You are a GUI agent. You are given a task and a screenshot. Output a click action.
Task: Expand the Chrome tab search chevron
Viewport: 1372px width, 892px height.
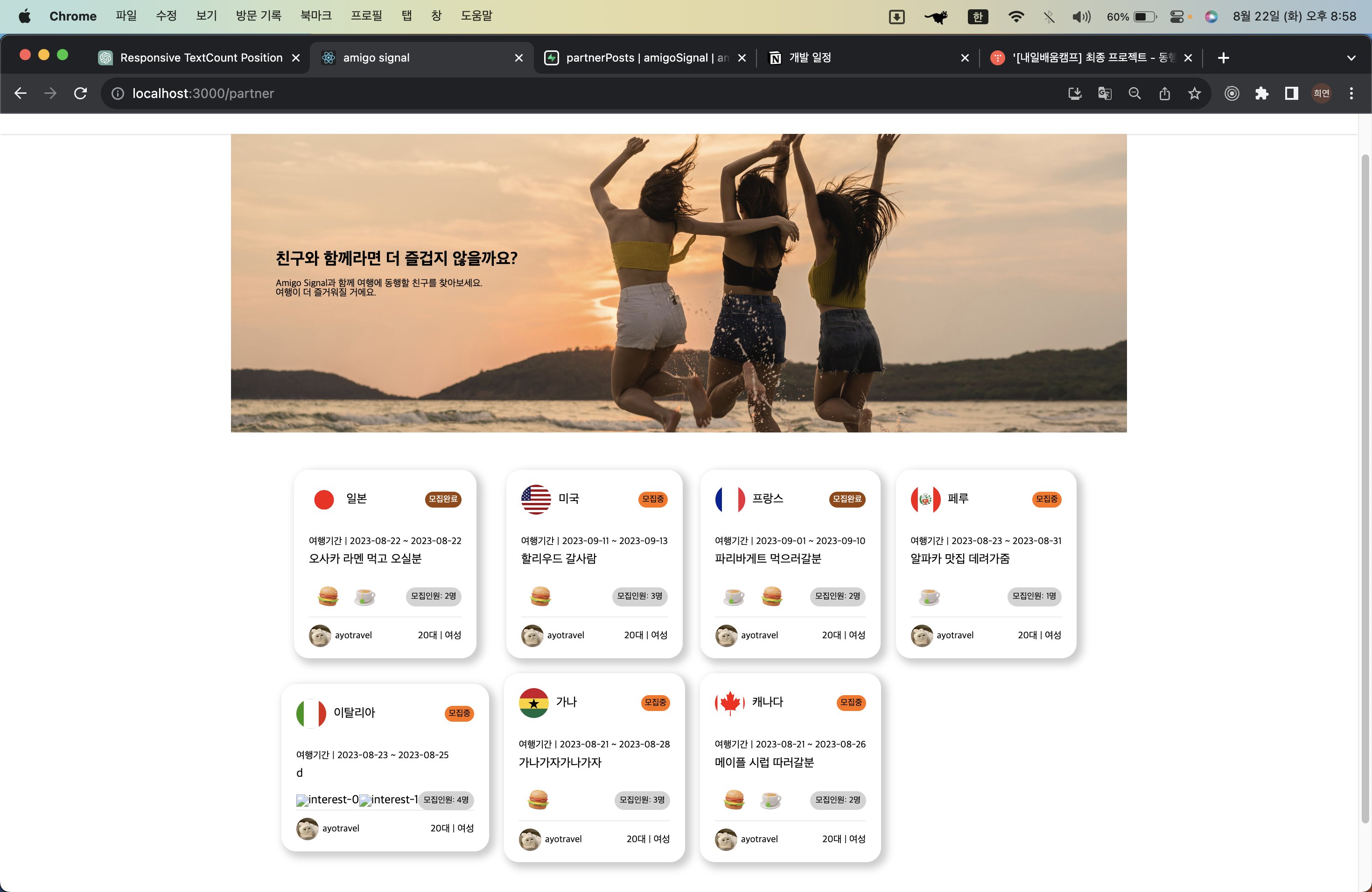tap(1351, 58)
